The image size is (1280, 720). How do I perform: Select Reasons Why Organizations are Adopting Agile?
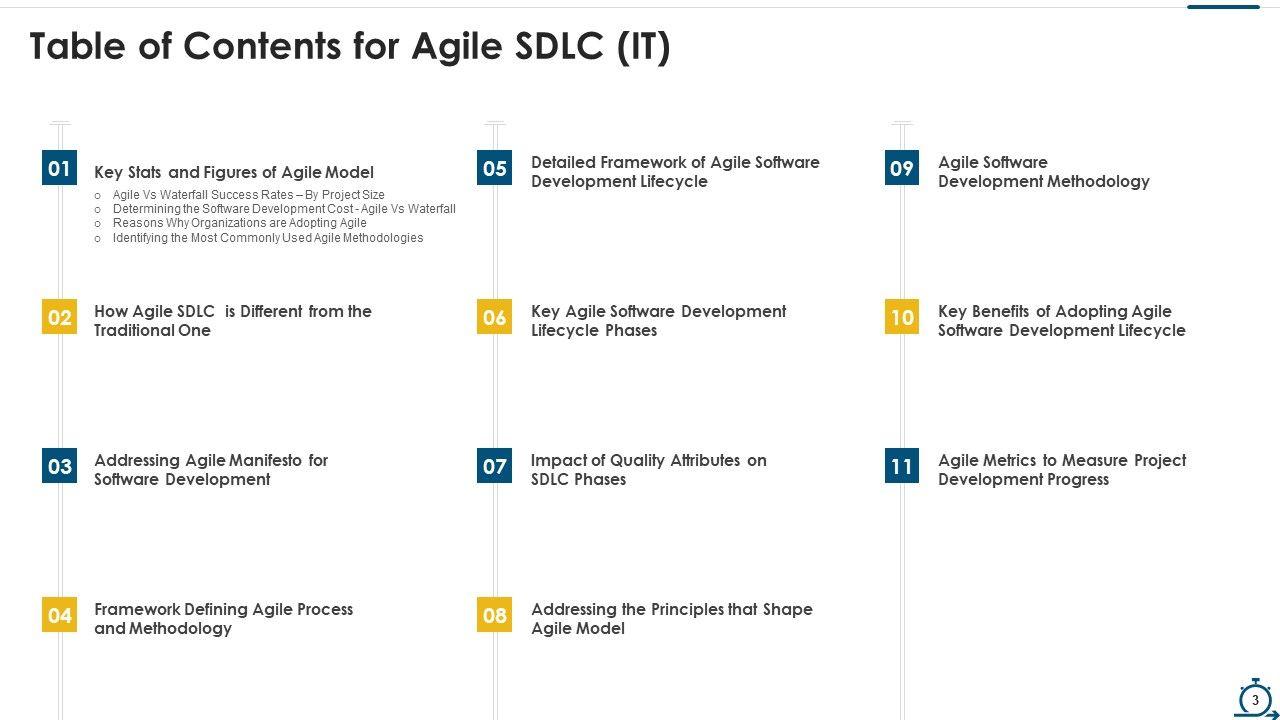pyautogui.click(x=239, y=223)
